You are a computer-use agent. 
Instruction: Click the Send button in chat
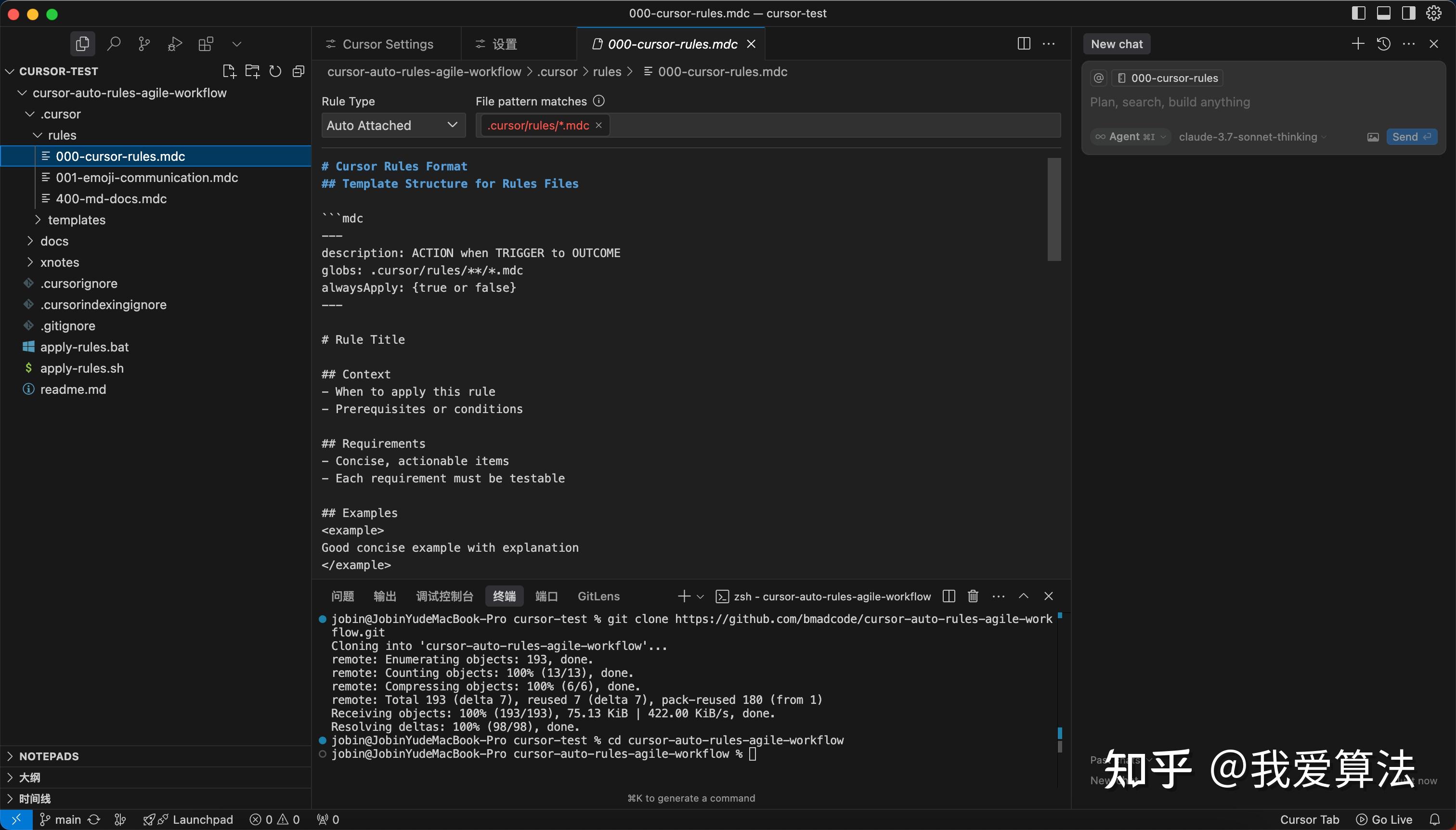click(1411, 137)
